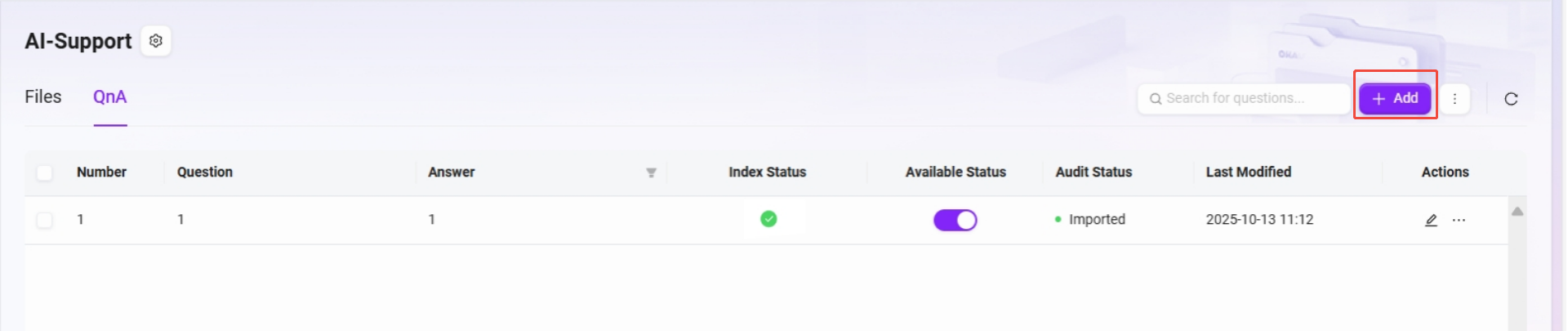Click the 2025-10-13 11:12 date cell
This screenshot has height=331, width=1568.
tap(1259, 220)
